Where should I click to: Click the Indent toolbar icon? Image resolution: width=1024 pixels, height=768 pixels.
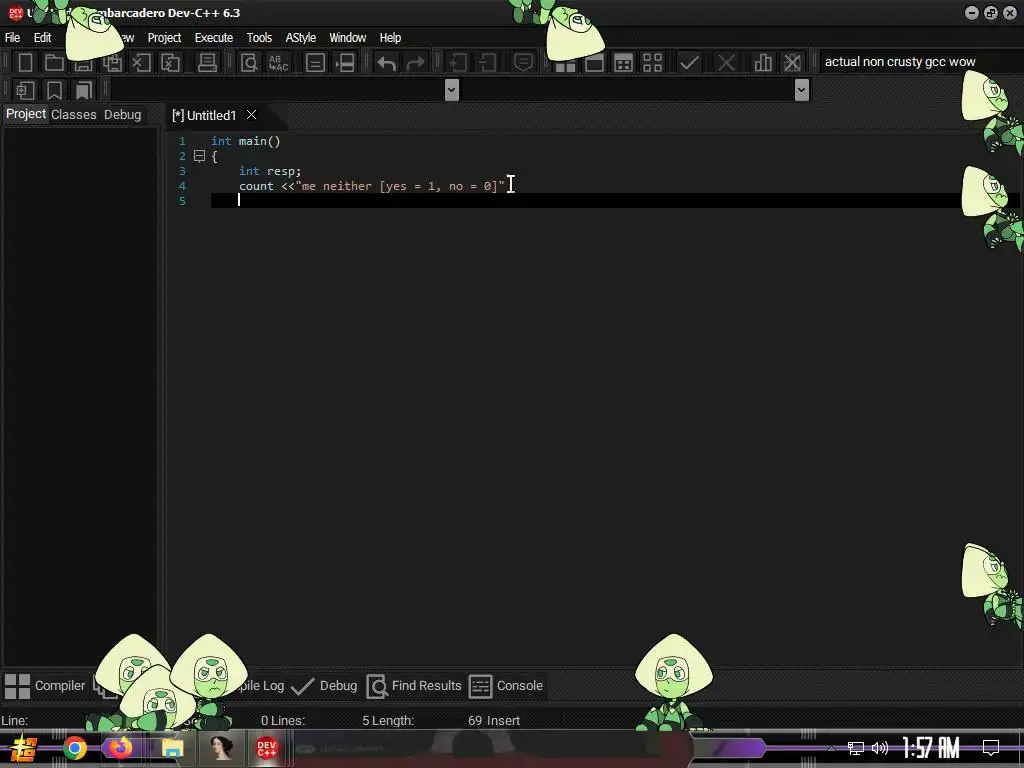(x=458, y=63)
